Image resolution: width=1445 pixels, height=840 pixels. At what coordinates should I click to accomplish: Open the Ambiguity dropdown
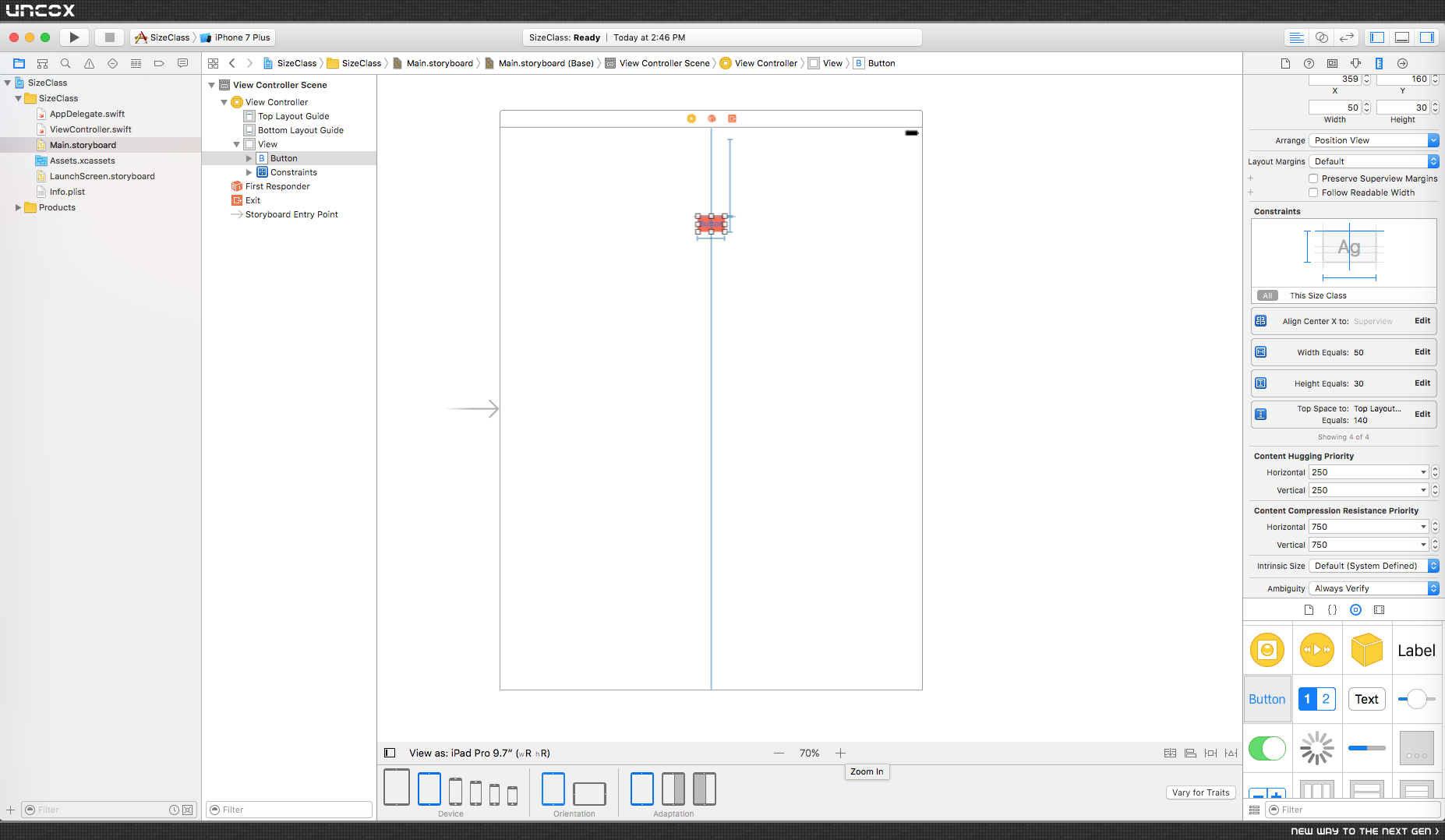pyautogui.click(x=1374, y=588)
